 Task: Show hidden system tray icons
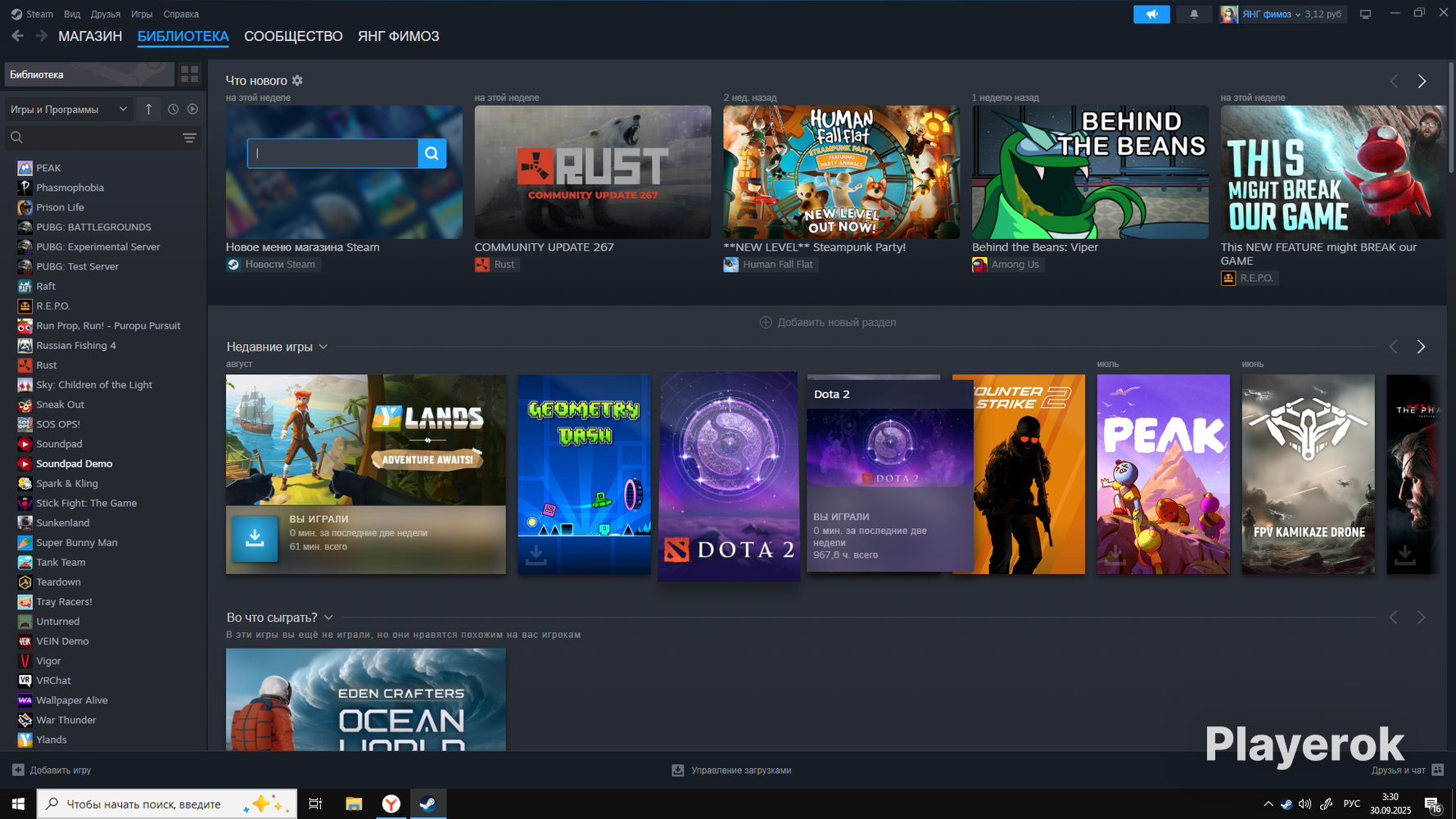[x=1268, y=804]
